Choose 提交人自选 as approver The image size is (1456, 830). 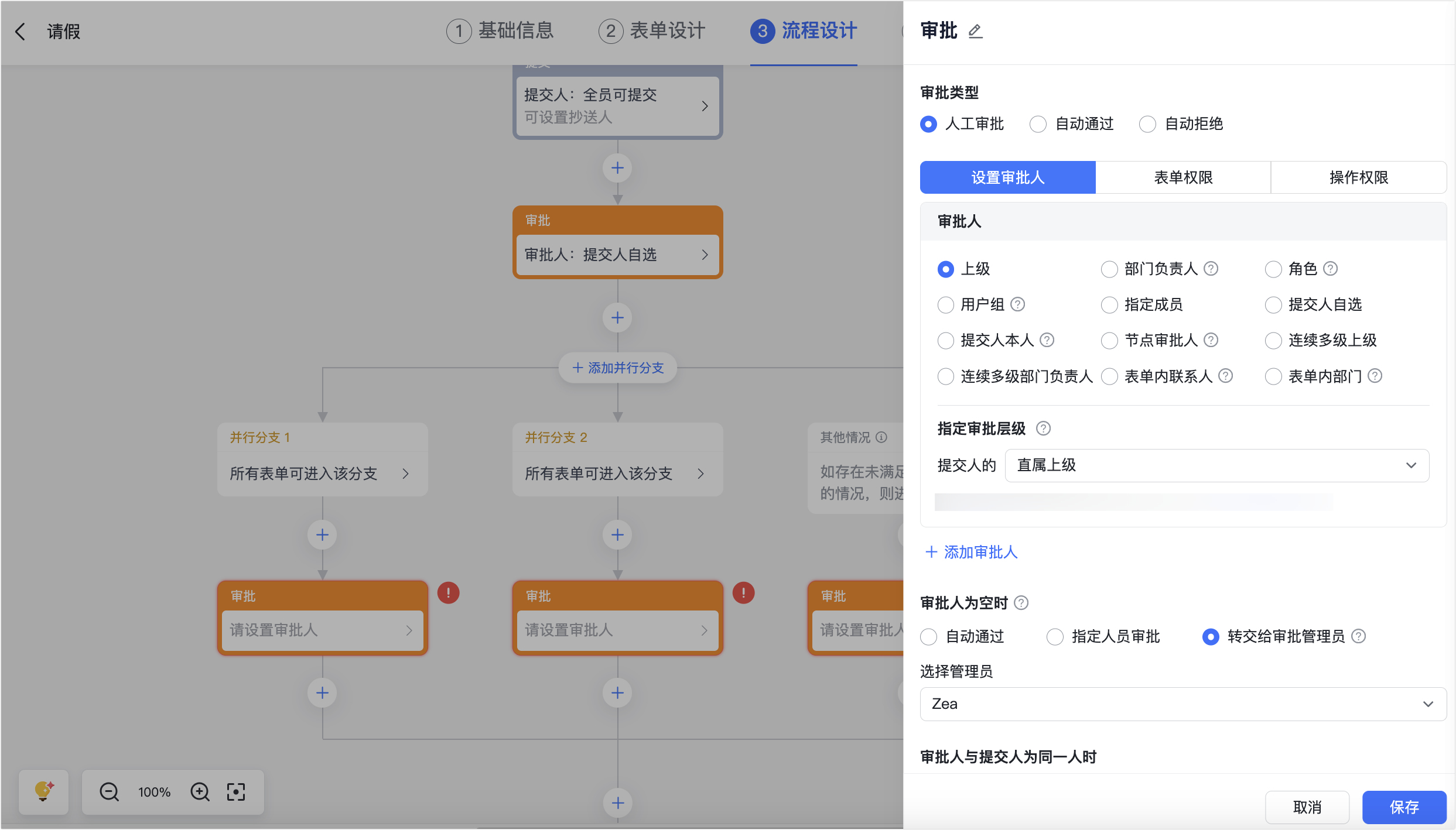pos(1314,305)
